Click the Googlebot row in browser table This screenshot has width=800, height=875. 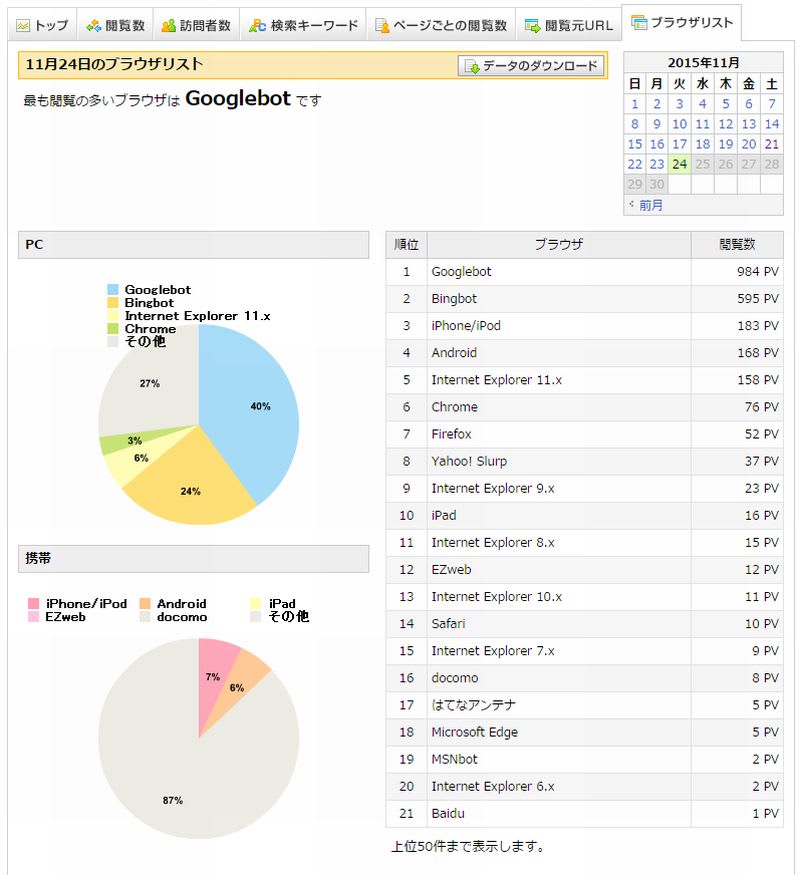[584, 272]
